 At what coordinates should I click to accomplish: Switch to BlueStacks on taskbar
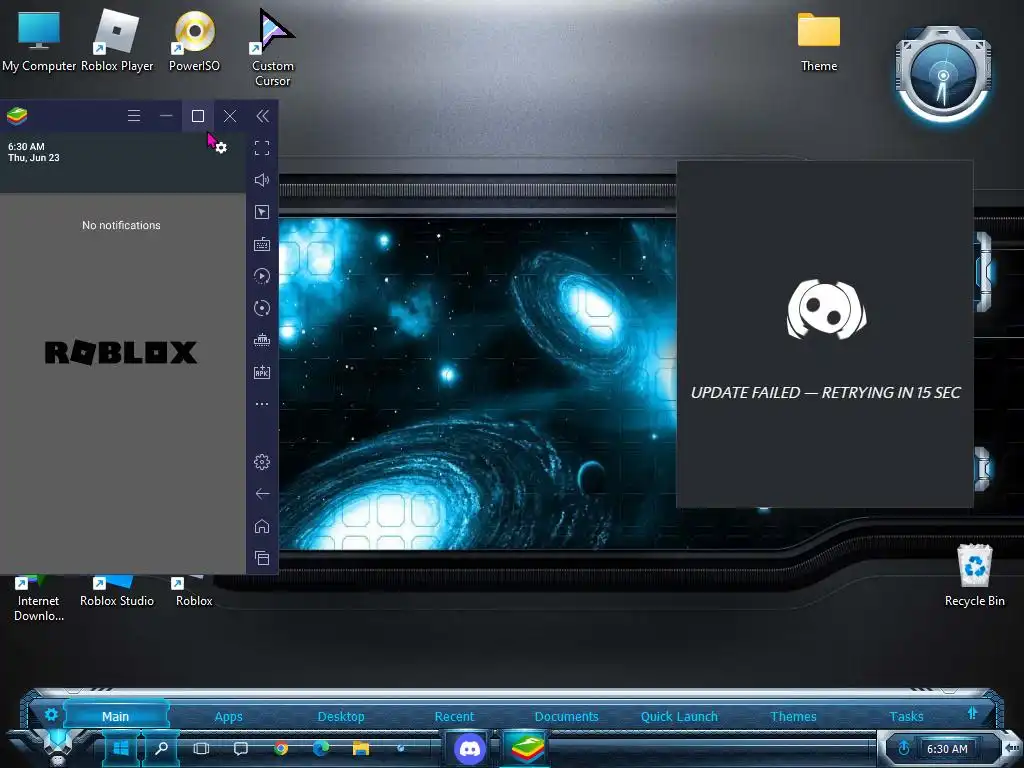point(526,748)
